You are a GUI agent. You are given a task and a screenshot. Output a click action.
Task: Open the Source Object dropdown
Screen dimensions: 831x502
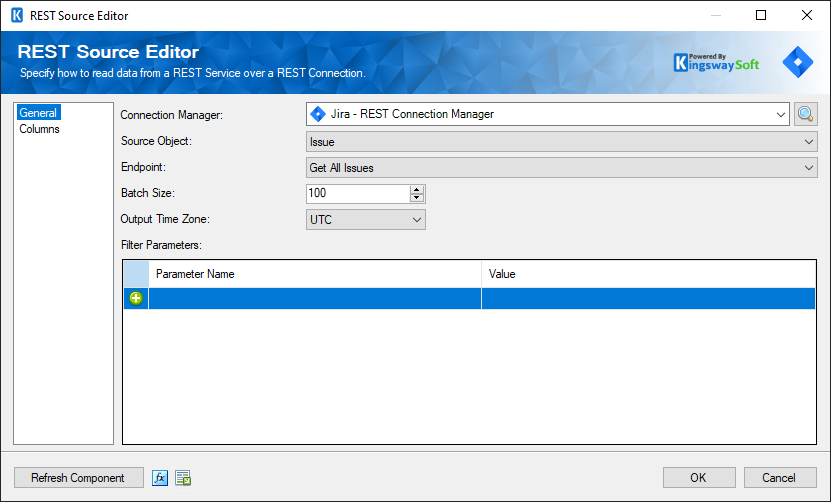point(808,142)
